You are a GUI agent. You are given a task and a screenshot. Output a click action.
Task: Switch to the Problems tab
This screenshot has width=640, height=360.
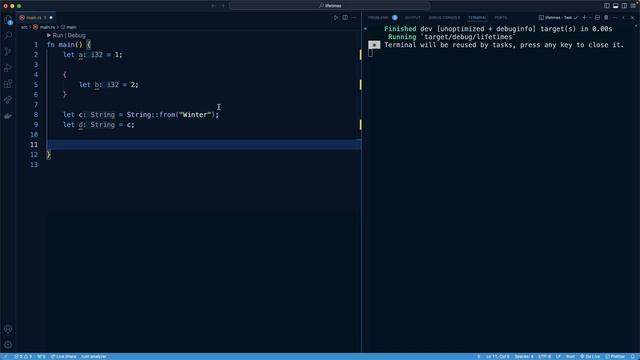(x=378, y=18)
